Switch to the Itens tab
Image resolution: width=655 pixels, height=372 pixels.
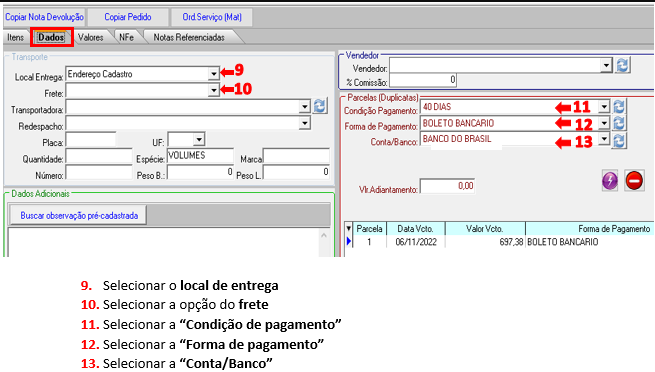point(15,37)
